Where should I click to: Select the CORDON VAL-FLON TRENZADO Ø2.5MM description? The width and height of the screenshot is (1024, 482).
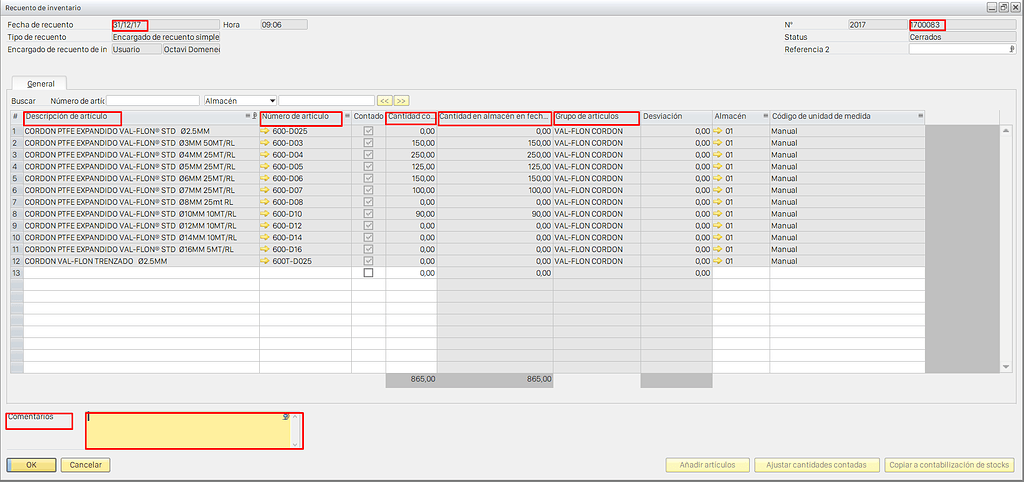click(141, 261)
